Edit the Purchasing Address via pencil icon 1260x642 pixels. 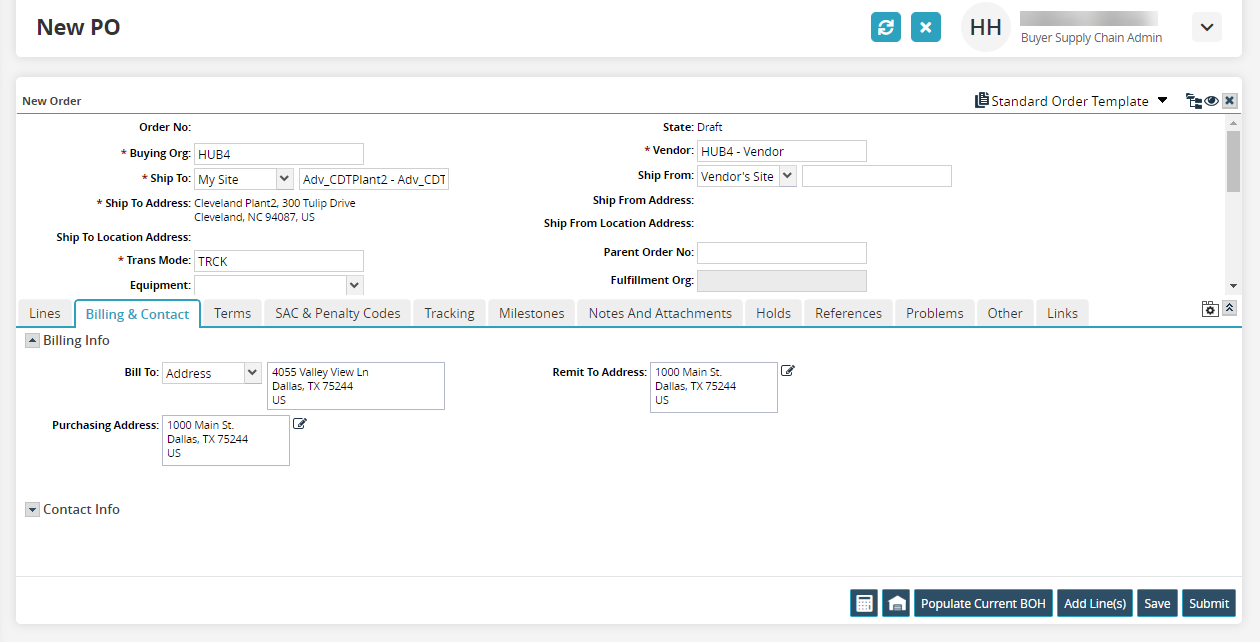click(300, 424)
